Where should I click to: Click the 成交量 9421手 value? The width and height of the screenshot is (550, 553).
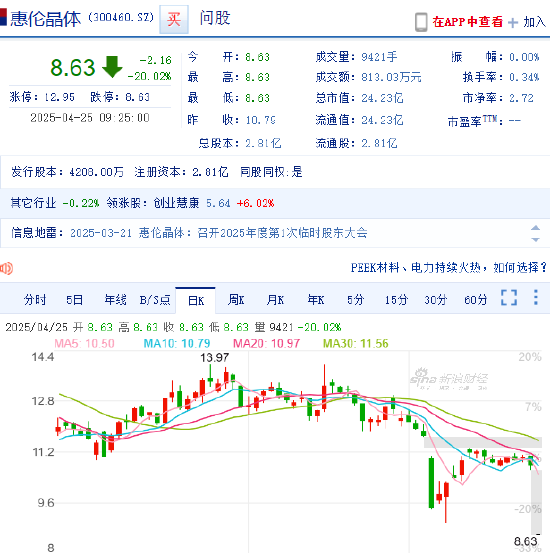click(x=379, y=57)
